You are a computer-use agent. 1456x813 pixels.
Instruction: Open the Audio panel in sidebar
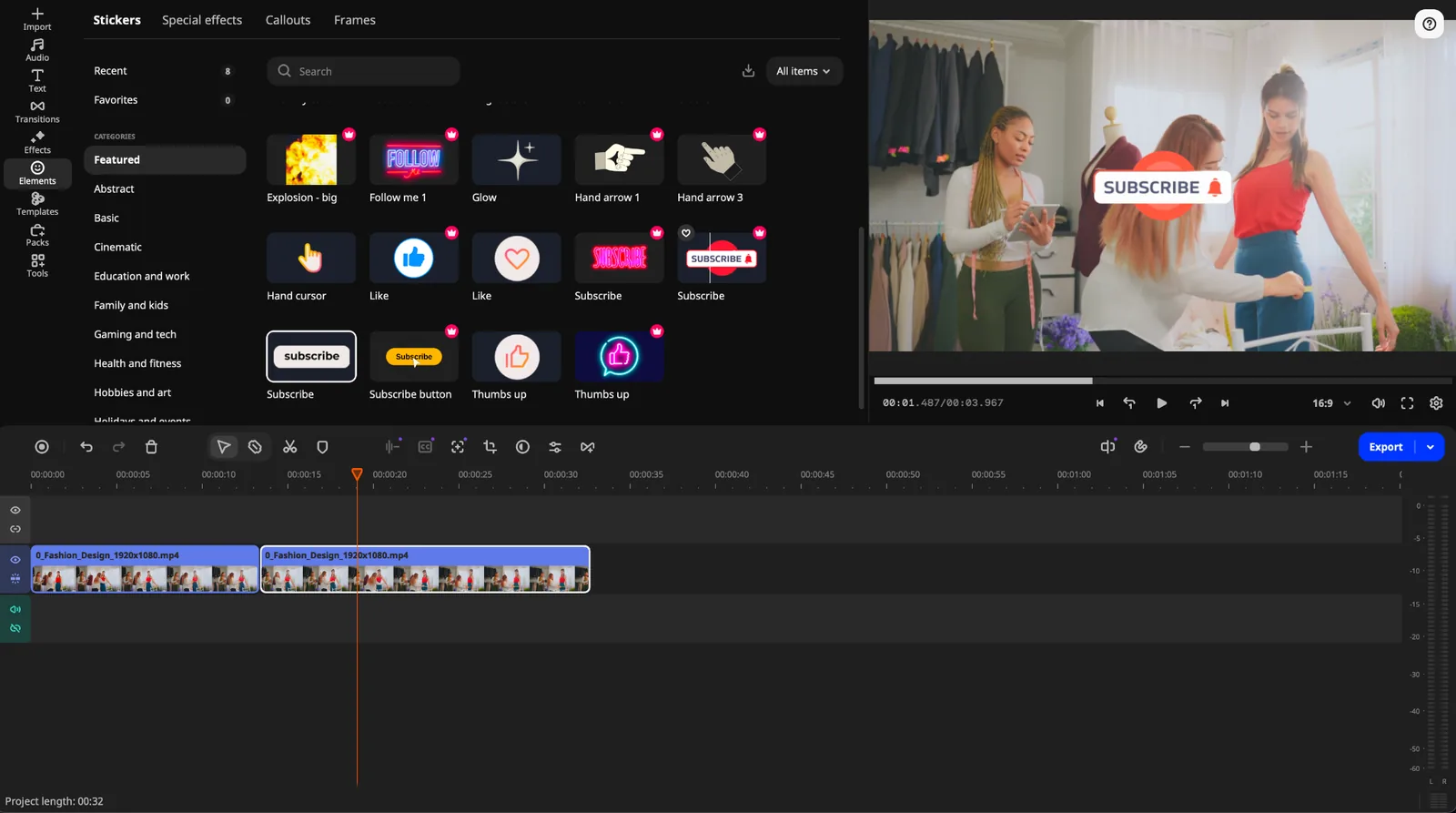37,50
